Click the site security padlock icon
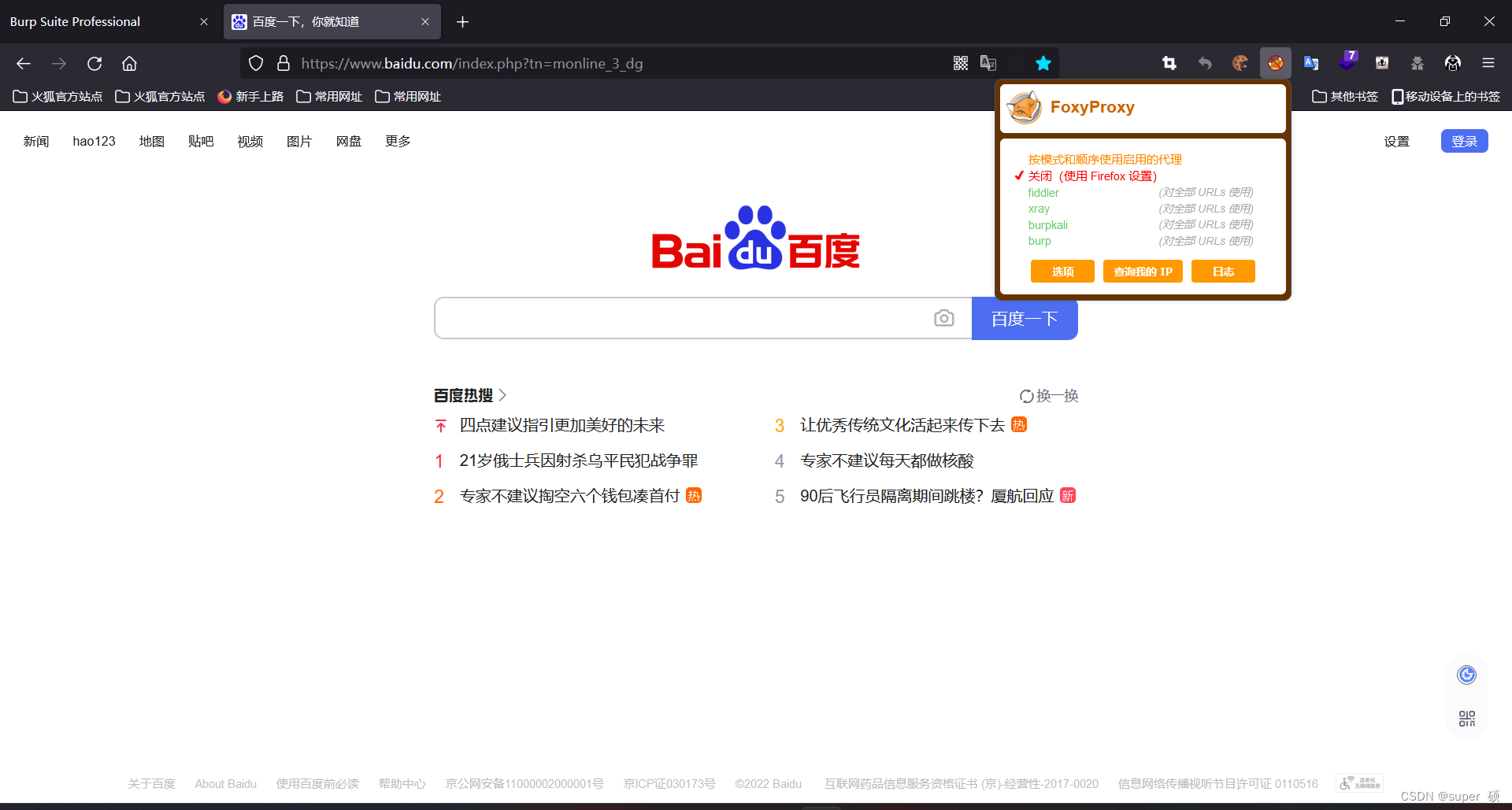This screenshot has height=810, width=1512. pyautogui.click(x=283, y=64)
